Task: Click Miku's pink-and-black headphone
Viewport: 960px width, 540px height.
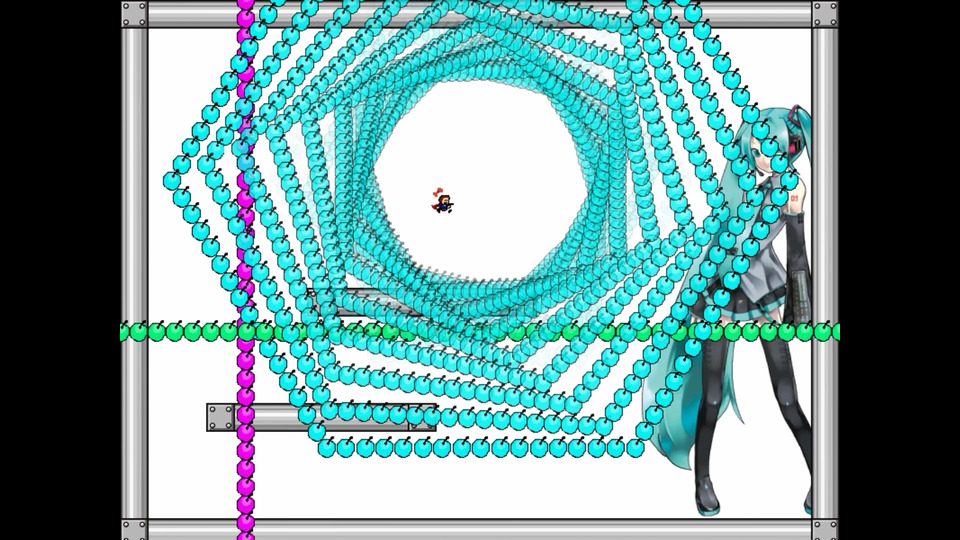Action: (x=797, y=145)
